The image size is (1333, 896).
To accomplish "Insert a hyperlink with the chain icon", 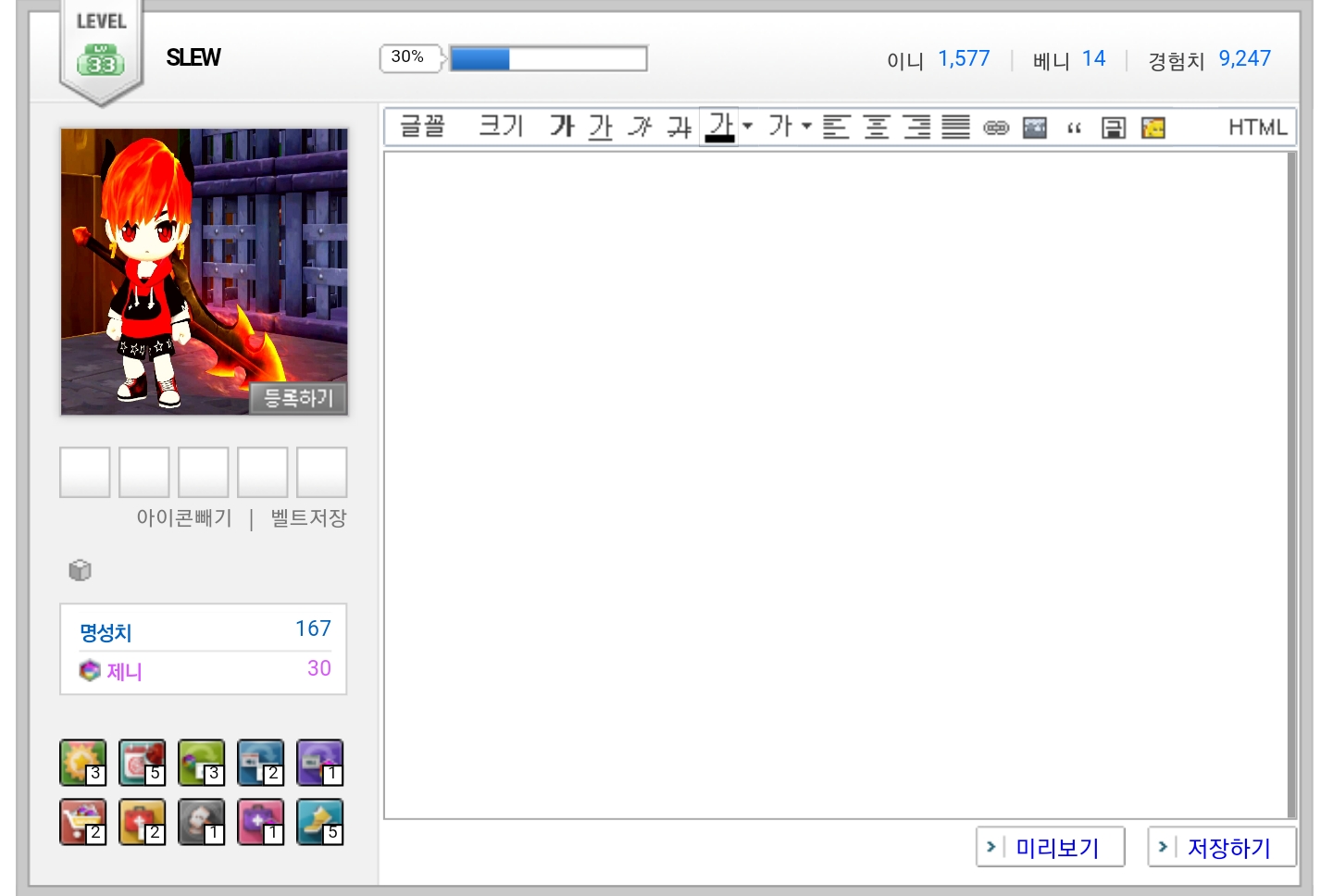I will (x=996, y=128).
